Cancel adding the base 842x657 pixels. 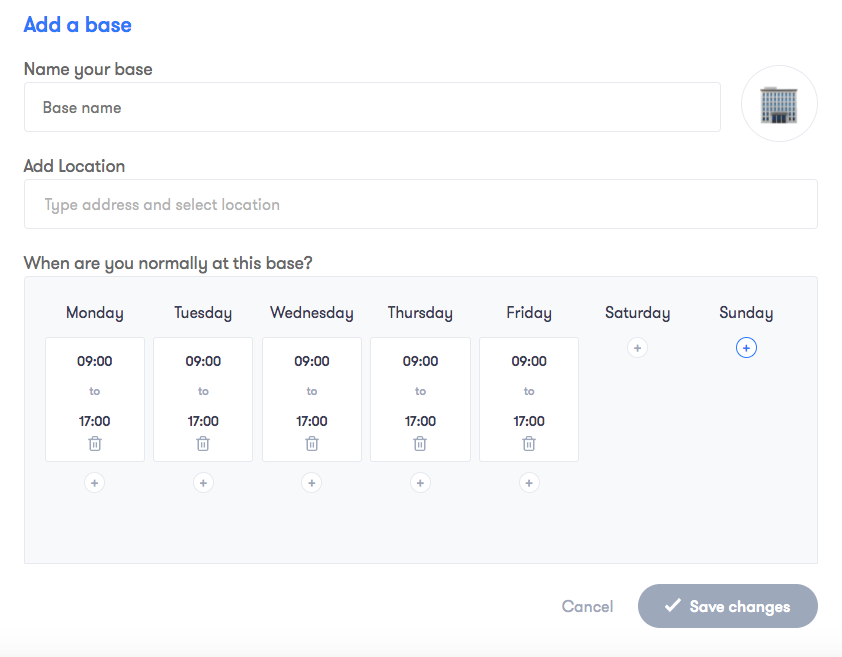[x=587, y=606]
